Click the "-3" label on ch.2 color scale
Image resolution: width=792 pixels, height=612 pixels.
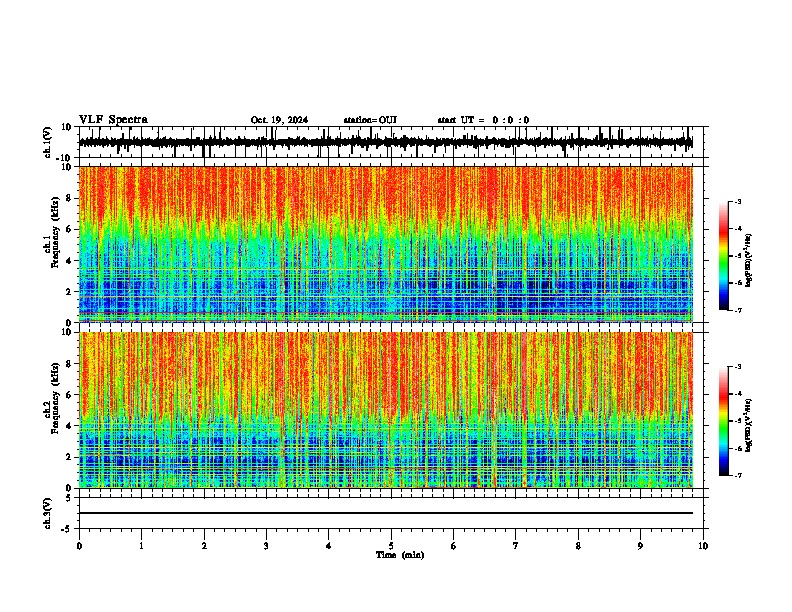click(738, 367)
